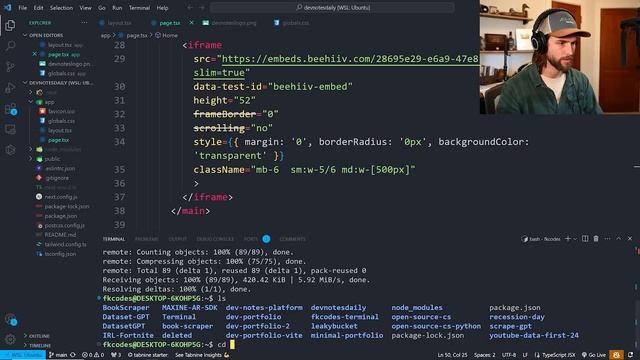
Task: Close the page.tsx editor tab
Action: (x=191, y=23)
